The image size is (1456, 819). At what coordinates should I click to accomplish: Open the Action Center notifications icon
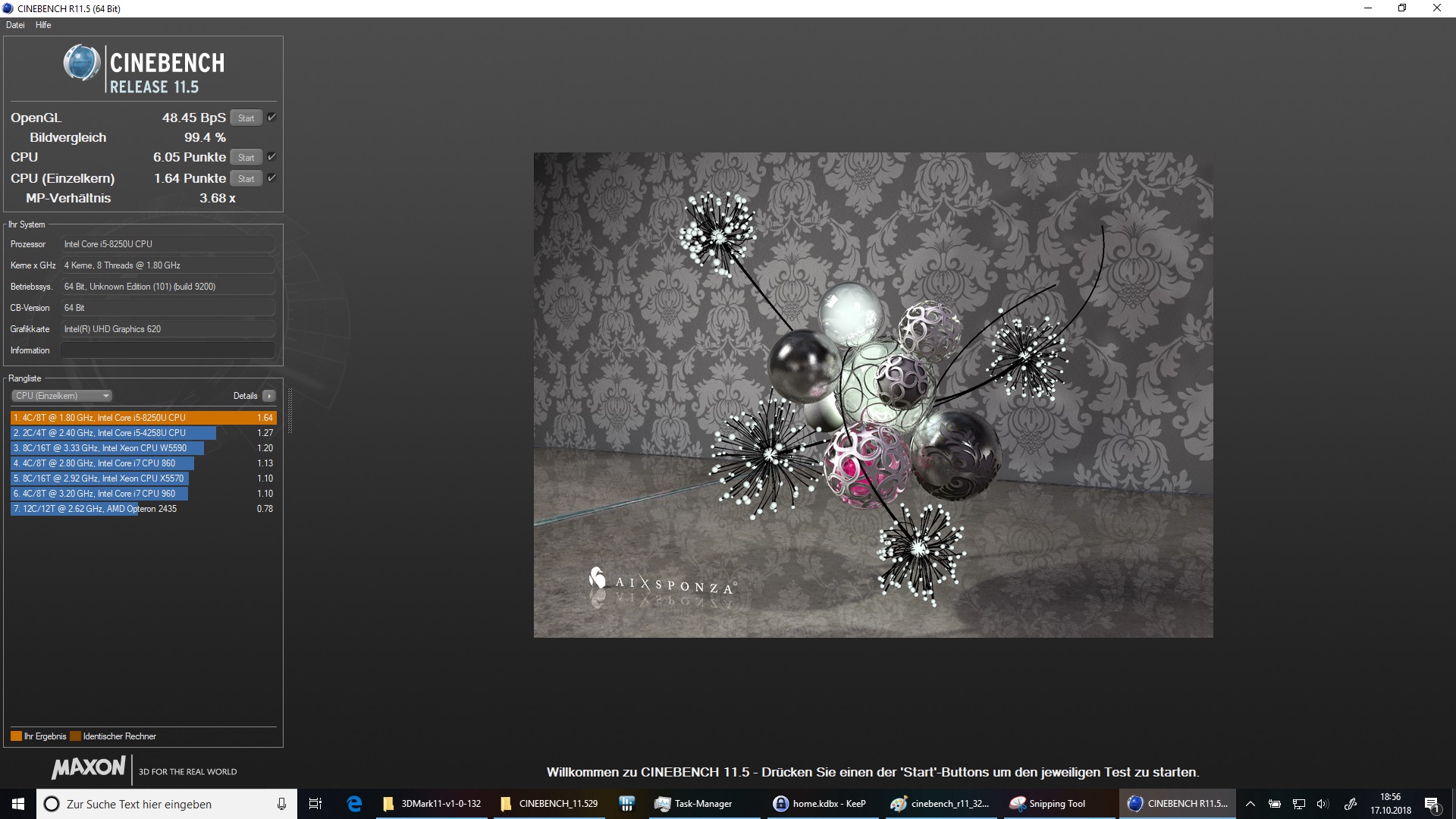(1432, 804)
